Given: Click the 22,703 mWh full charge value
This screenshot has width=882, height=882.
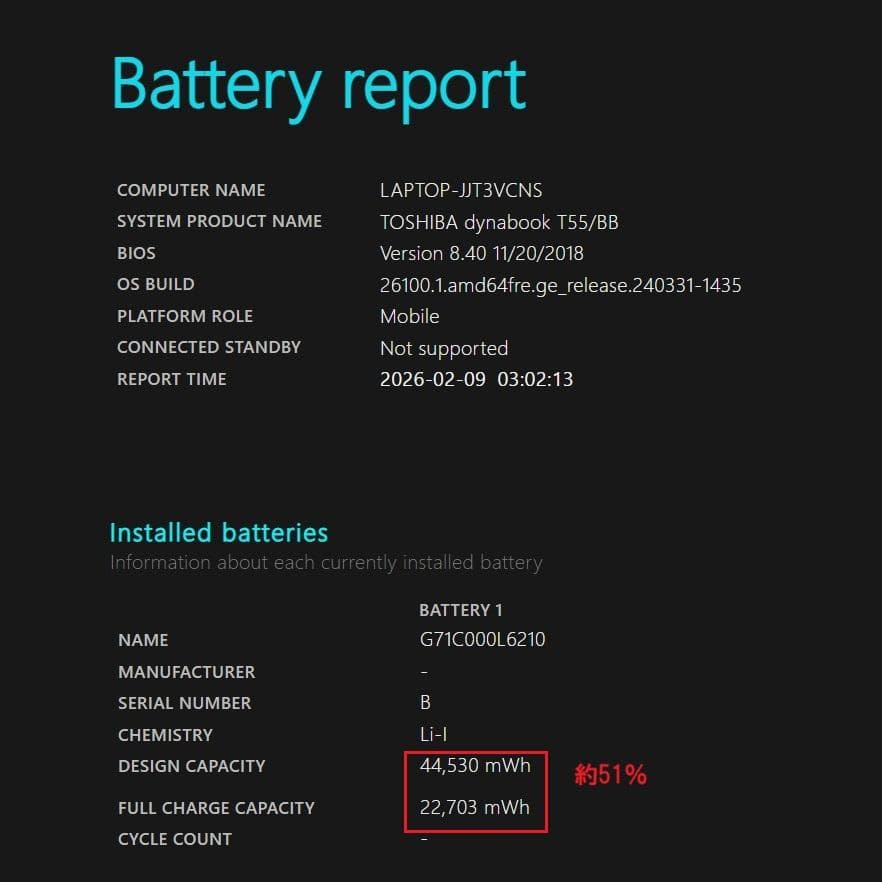Looking at the screenshot, I should coord(475,808).
